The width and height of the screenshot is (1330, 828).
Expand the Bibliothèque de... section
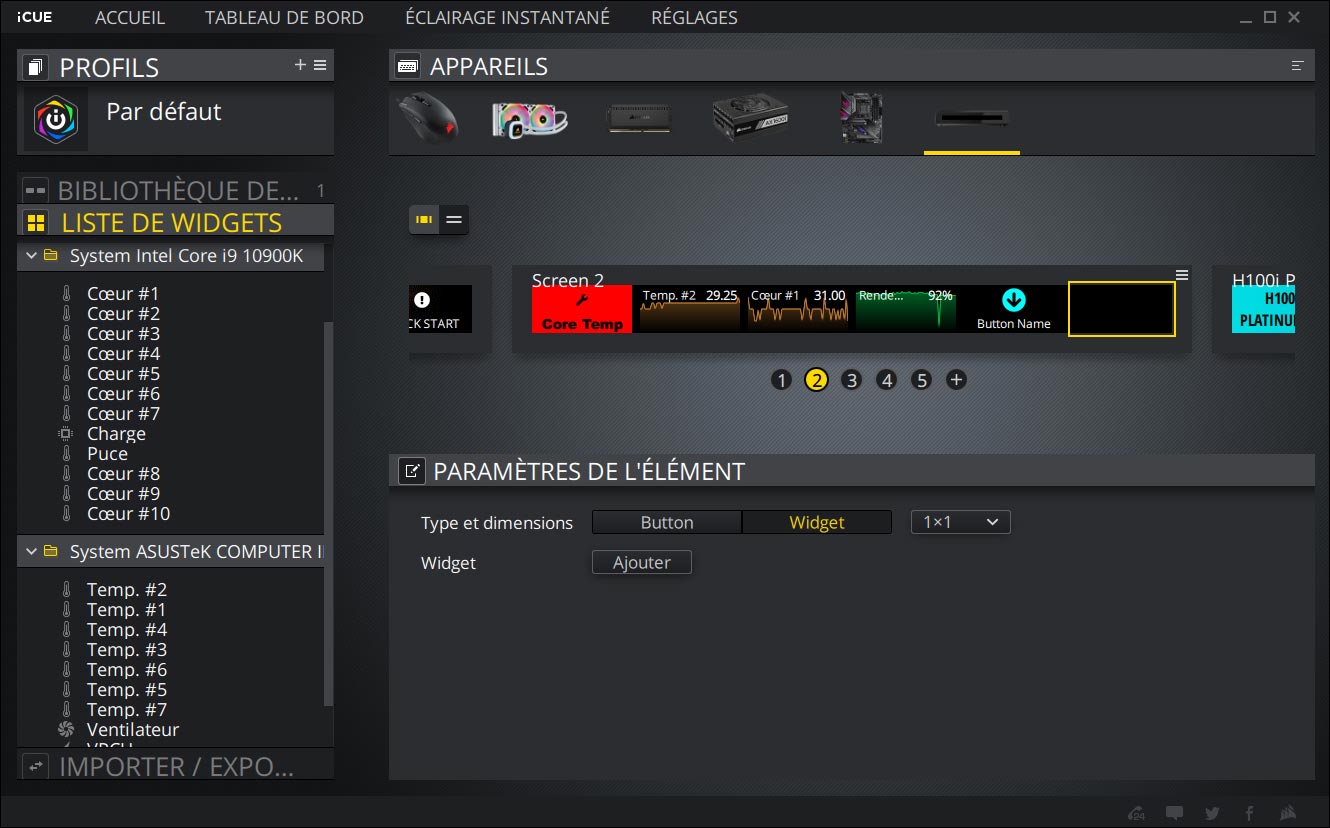(176, 190)
